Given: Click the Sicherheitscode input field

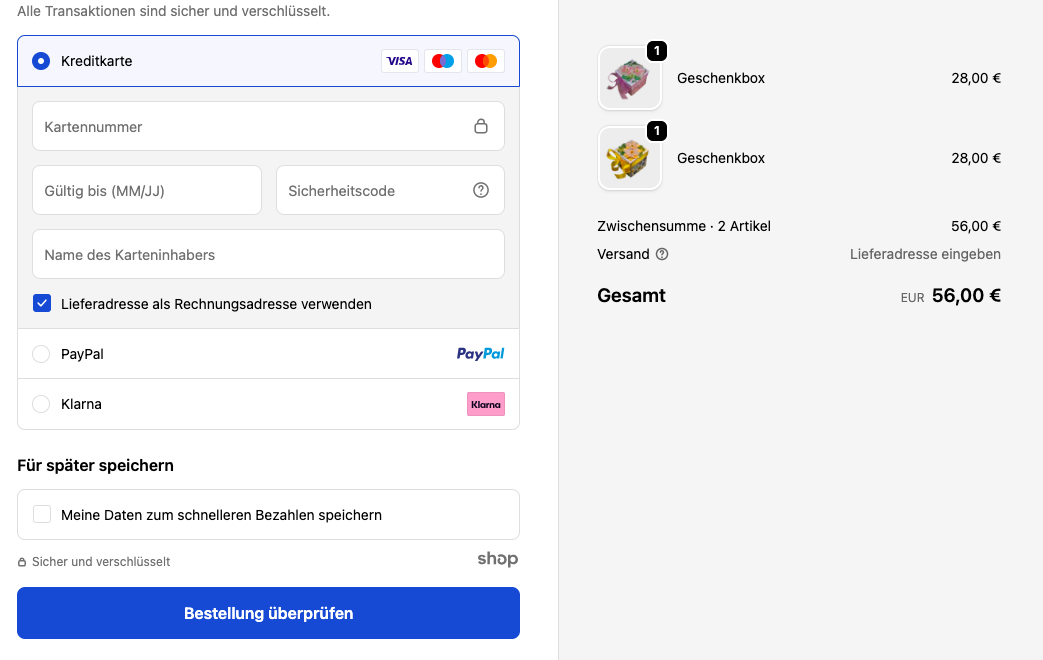Looking at the screenshot, I should click(x=375, y=191).
